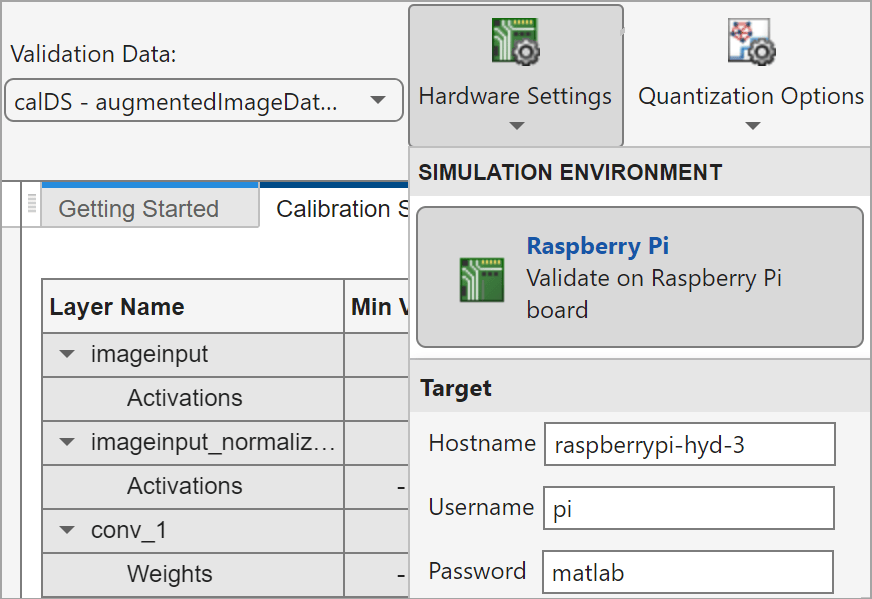Open the Hardware Settings dropdown arrow
This screenshot has width=872, height=599.
click(x=517, y=126)
